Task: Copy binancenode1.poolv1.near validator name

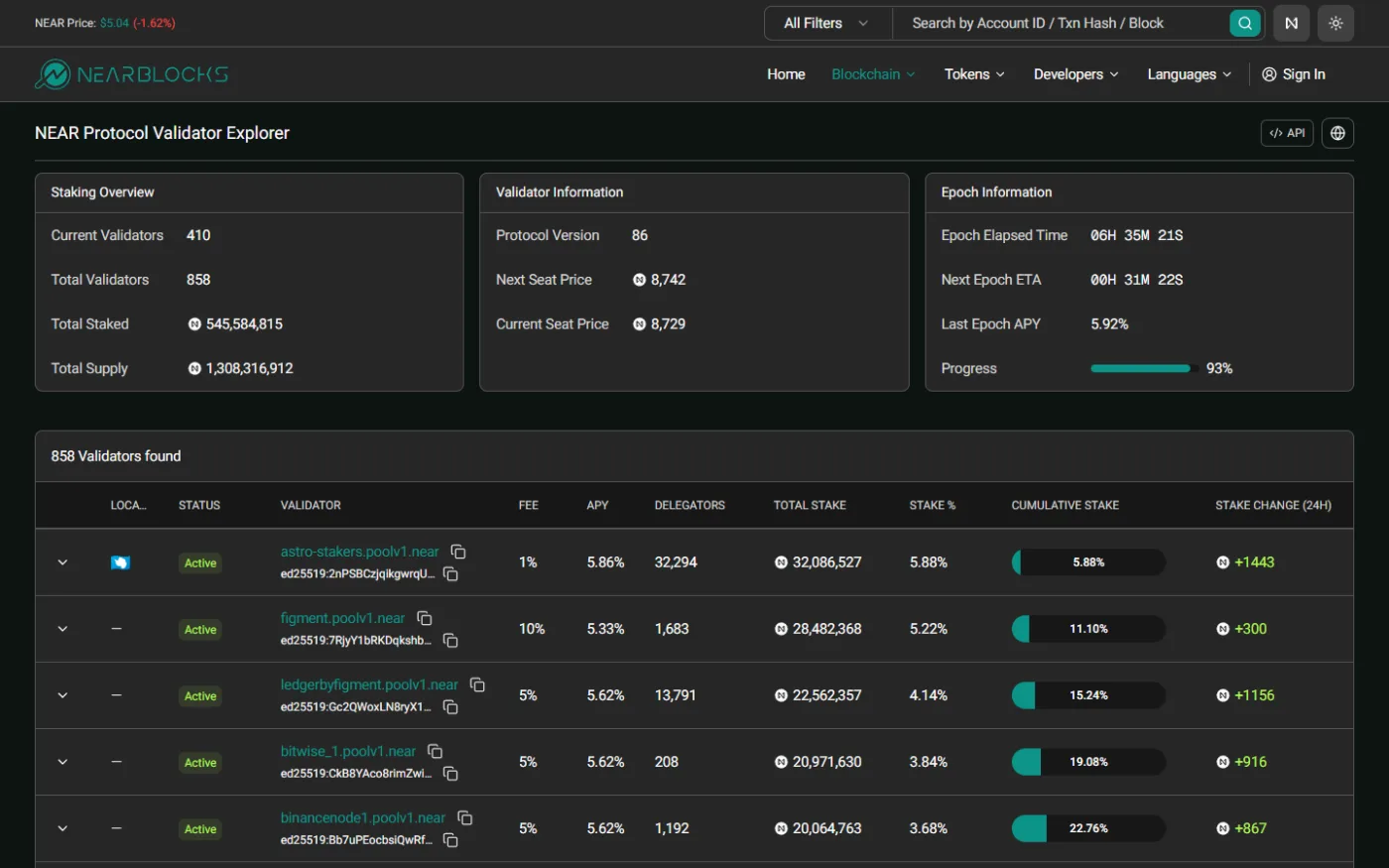Action: [464, 817]
